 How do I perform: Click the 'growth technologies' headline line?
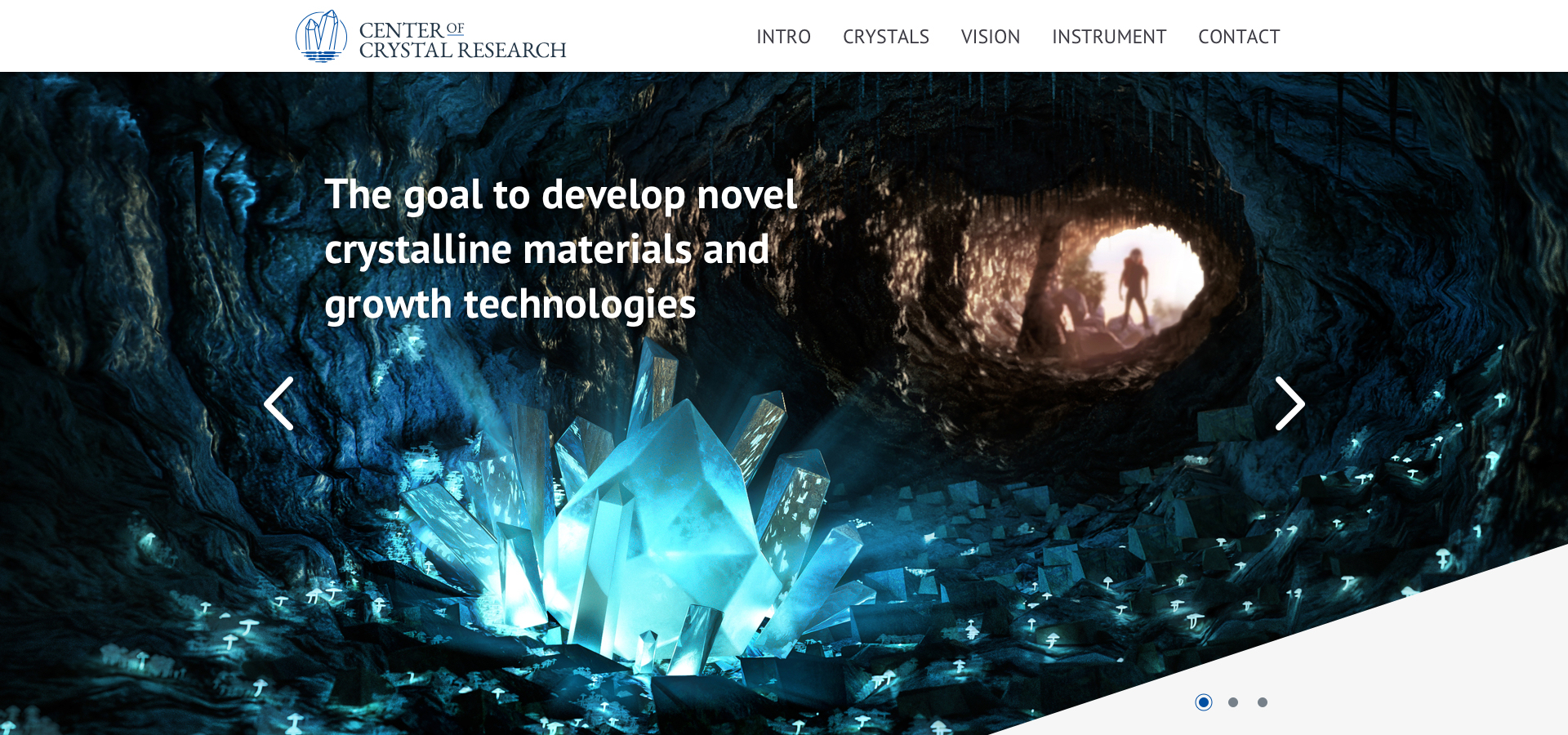tap(510, 305)
